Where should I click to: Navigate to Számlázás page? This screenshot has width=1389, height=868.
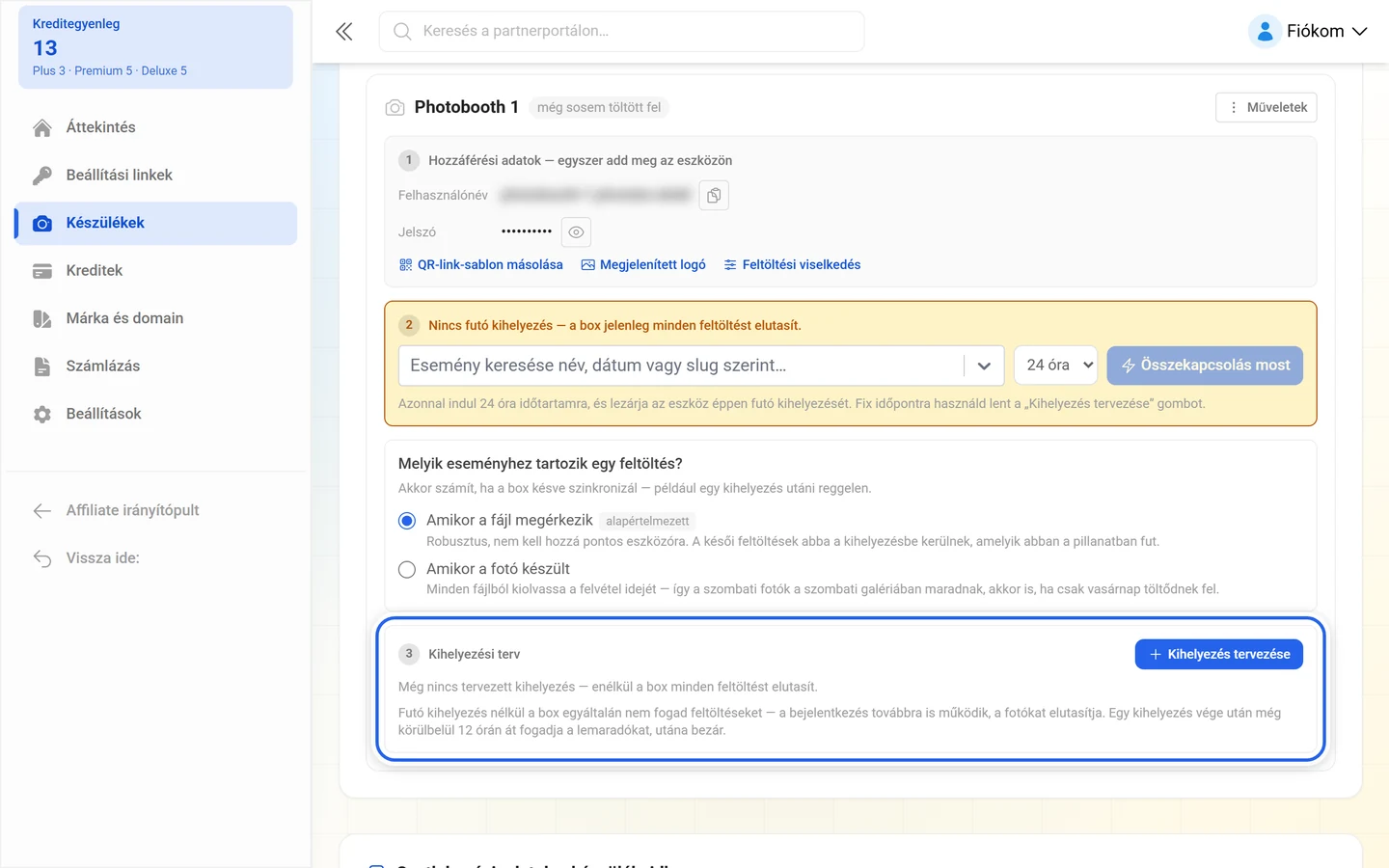(x=155, y=366)
